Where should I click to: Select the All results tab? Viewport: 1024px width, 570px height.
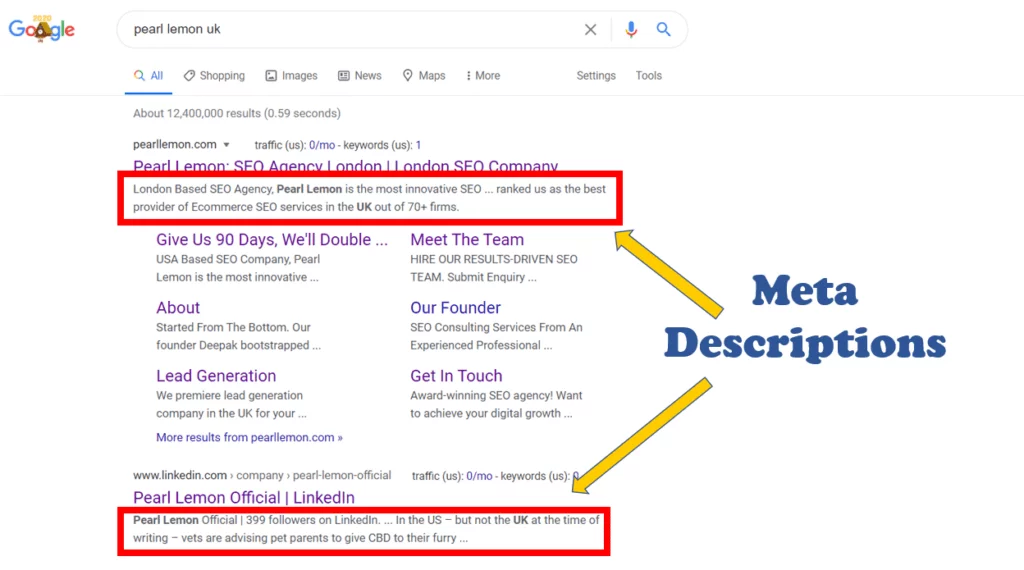click(x=148, y=76)
